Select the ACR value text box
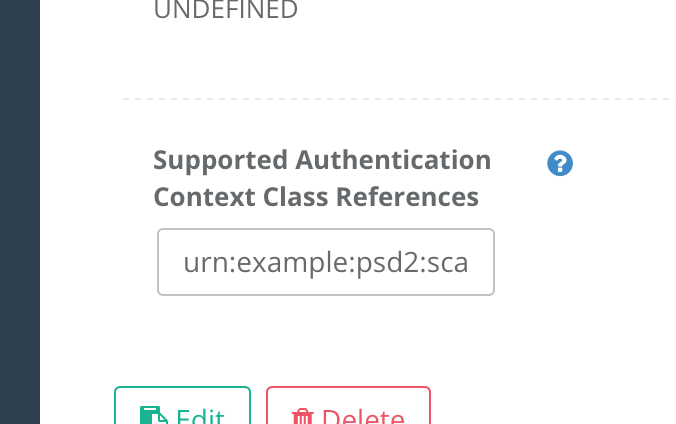 click(326, 262)
